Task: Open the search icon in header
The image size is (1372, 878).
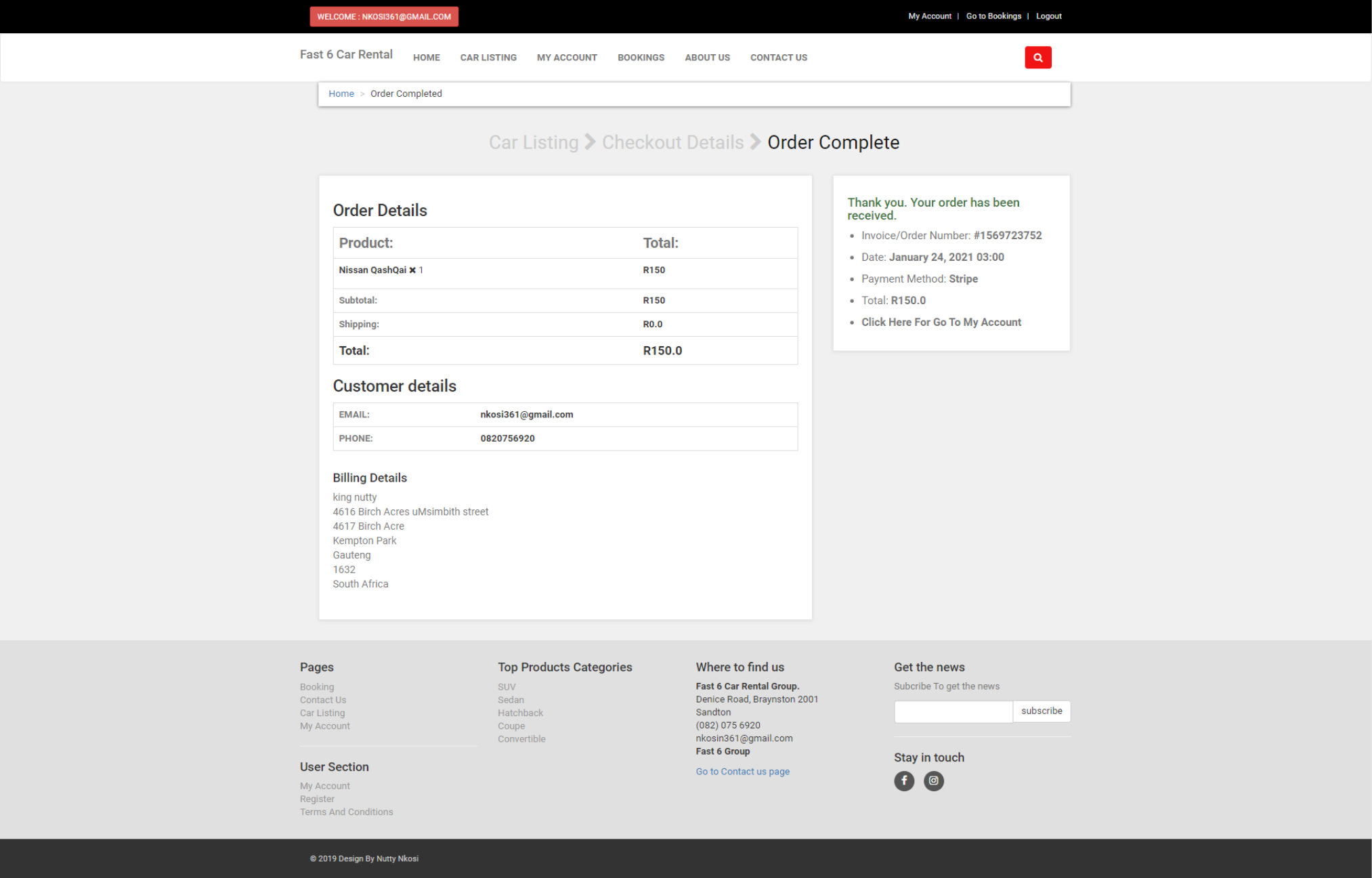Action: click(1037, 57)
